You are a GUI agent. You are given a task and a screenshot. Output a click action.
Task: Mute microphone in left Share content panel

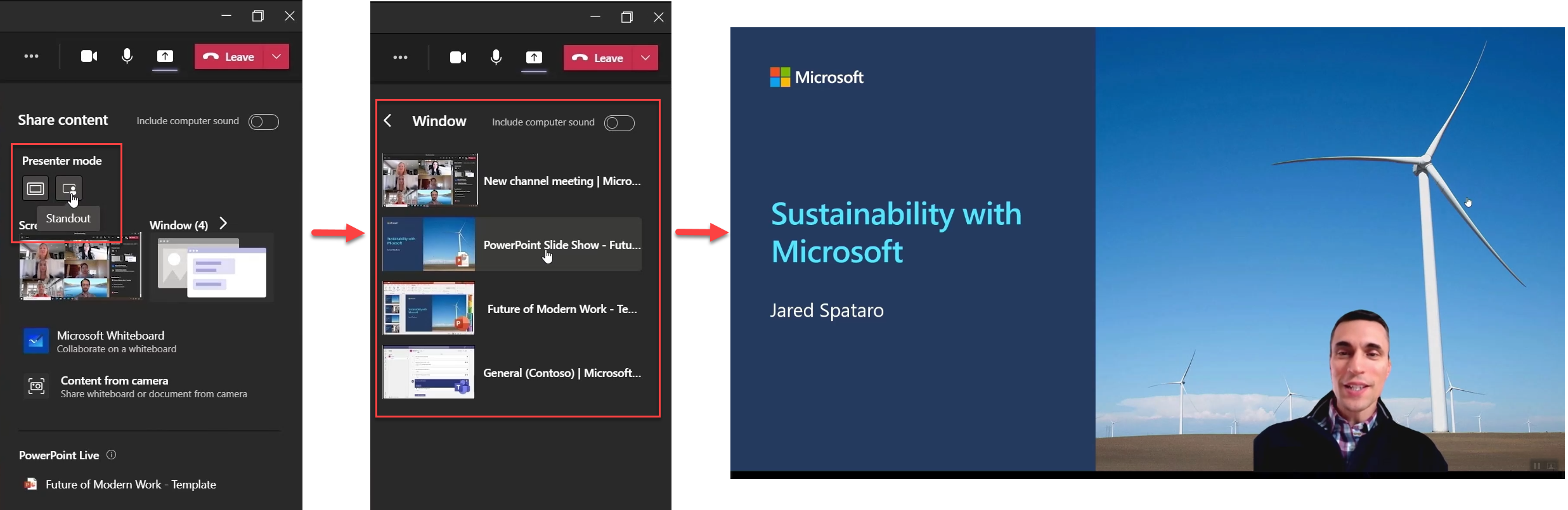coord(127,56)
